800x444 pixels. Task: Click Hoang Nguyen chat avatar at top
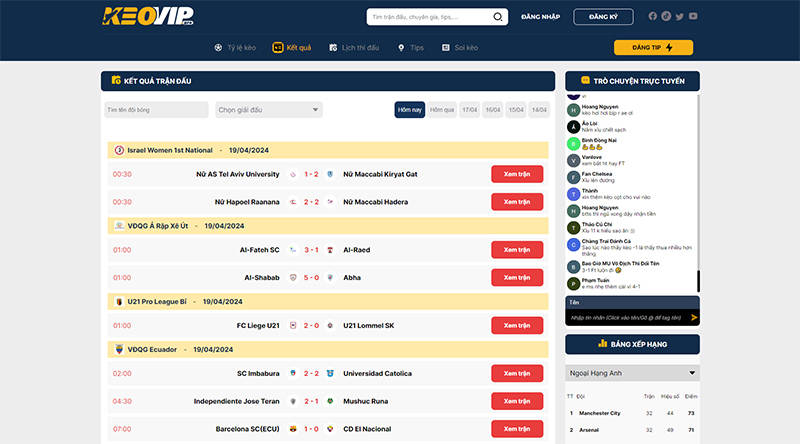click(573, 110)
